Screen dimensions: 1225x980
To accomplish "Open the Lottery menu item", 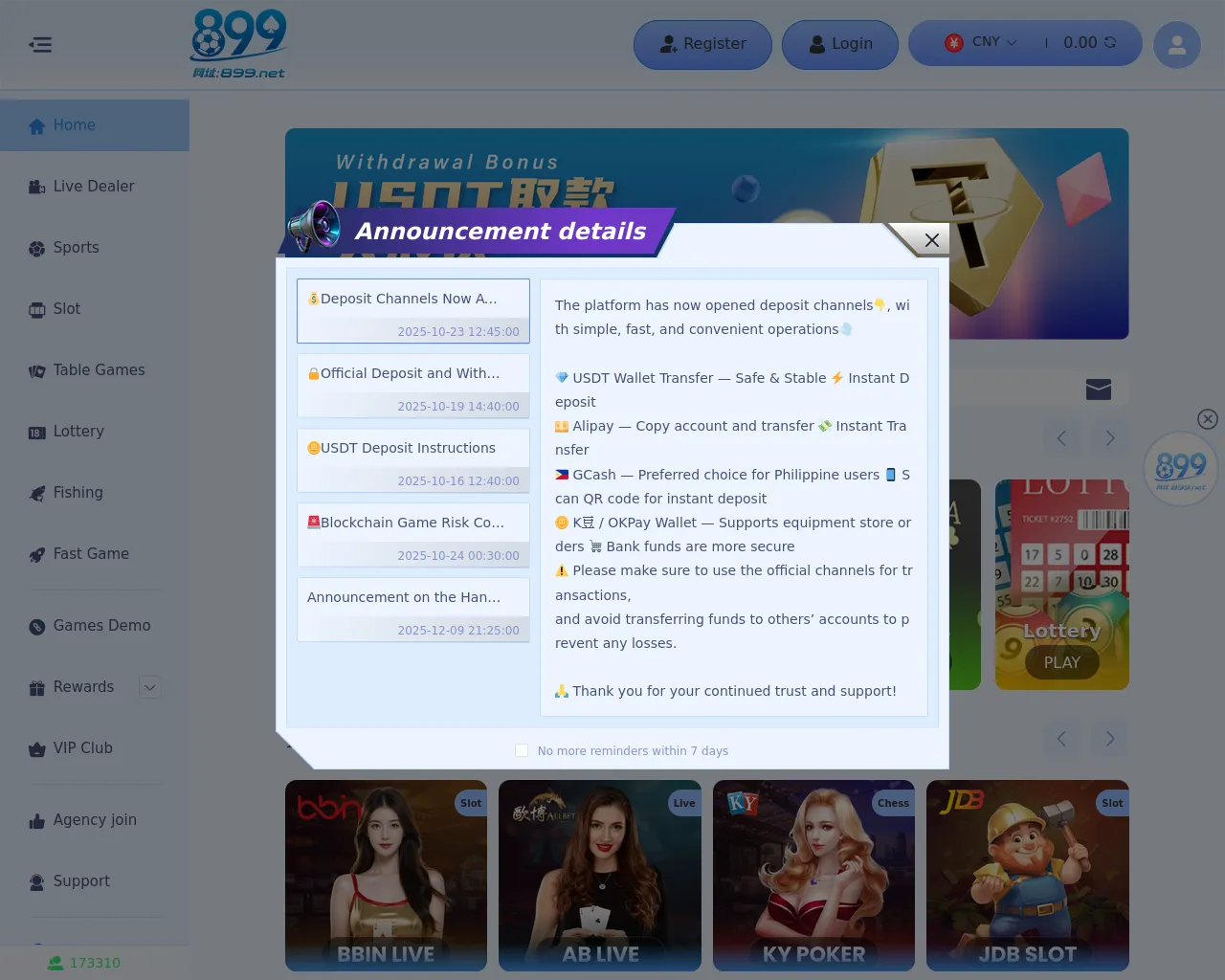I will point(95,432).
